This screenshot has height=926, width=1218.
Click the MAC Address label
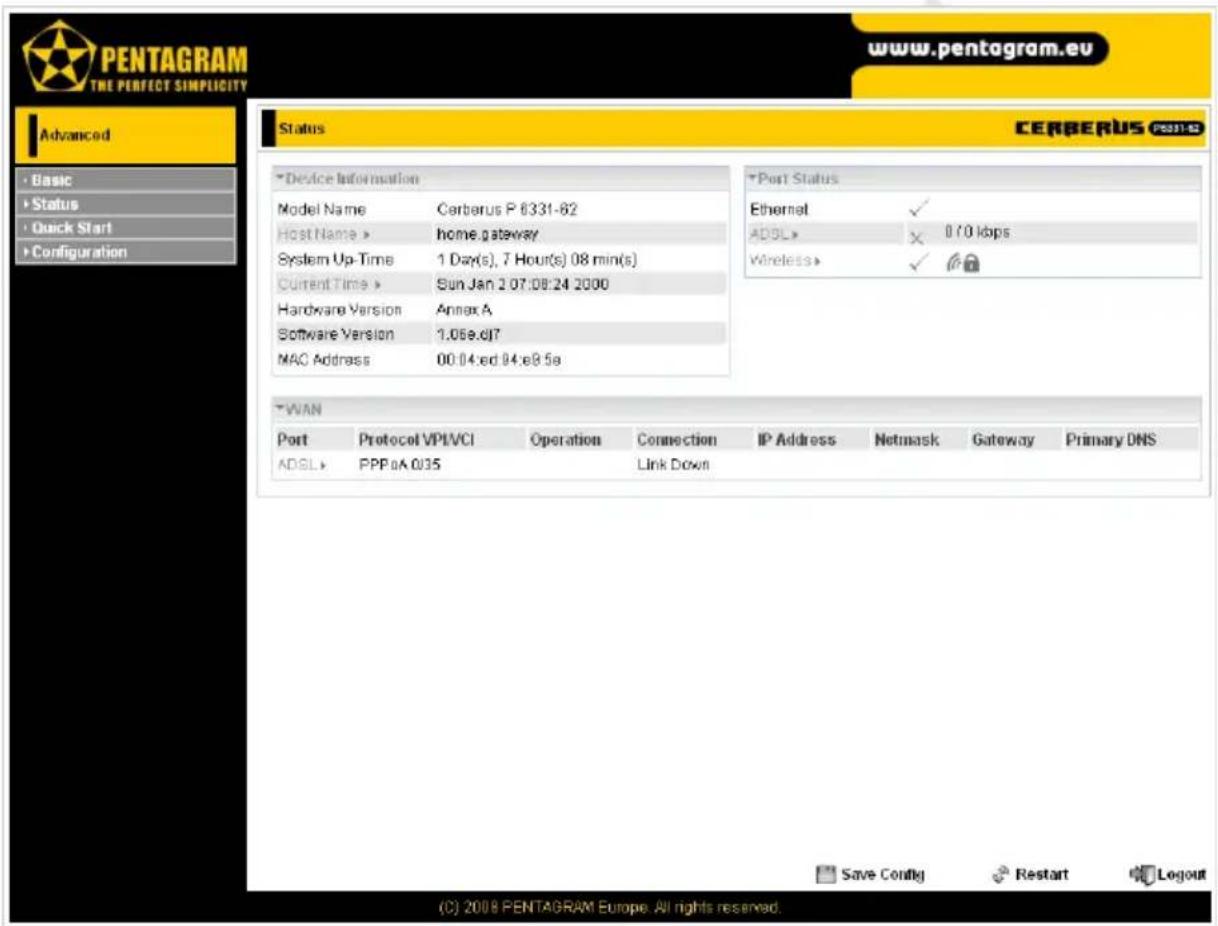click(323, 359)
